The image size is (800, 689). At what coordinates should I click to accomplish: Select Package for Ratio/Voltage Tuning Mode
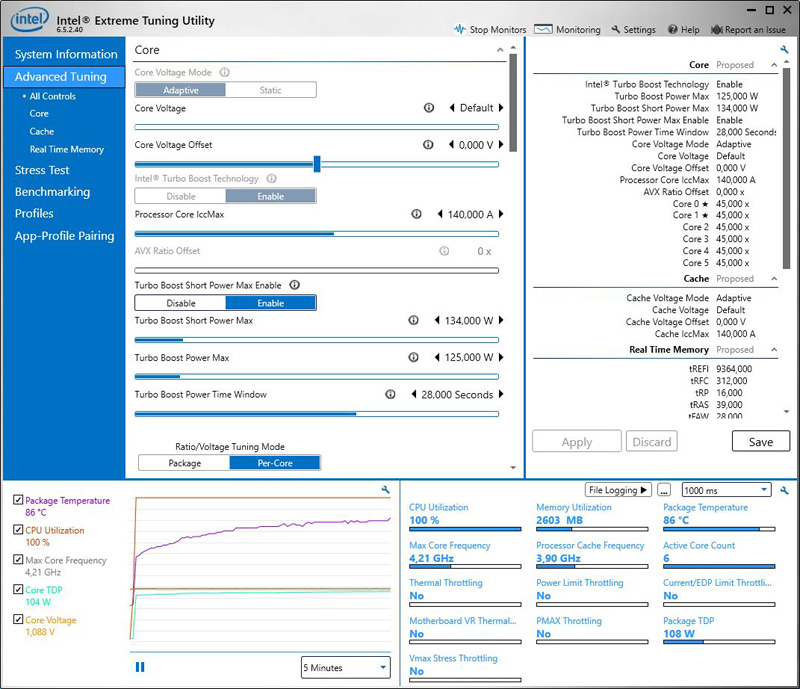click(184, 463)
